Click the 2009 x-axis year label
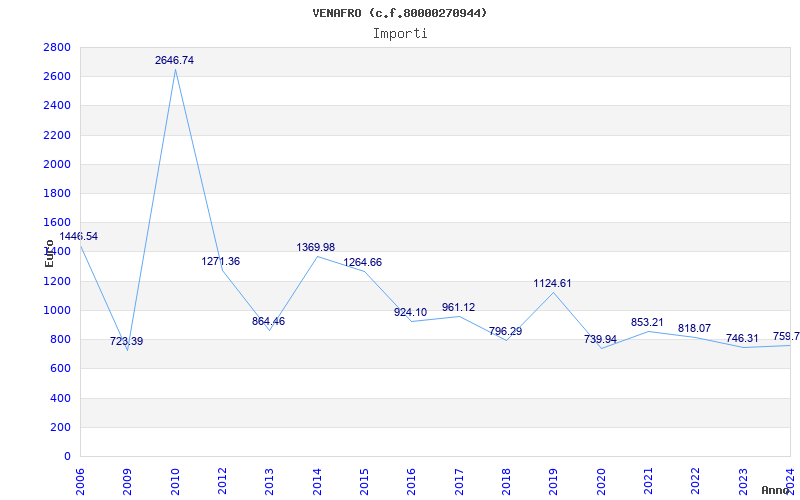Screen dimensions: 800x500 (x=128, y=481)
